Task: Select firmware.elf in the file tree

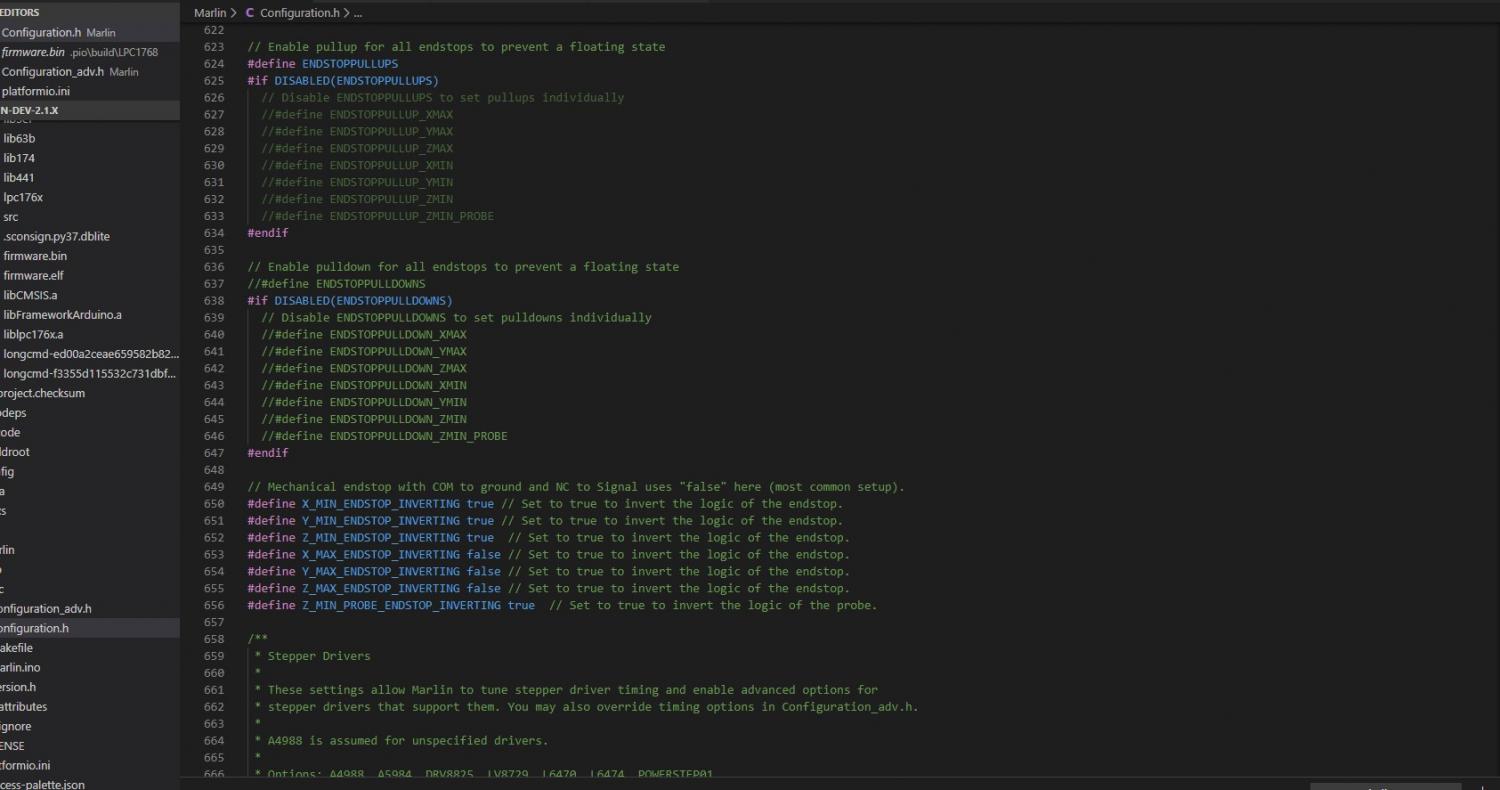Action: click(34, 276)
